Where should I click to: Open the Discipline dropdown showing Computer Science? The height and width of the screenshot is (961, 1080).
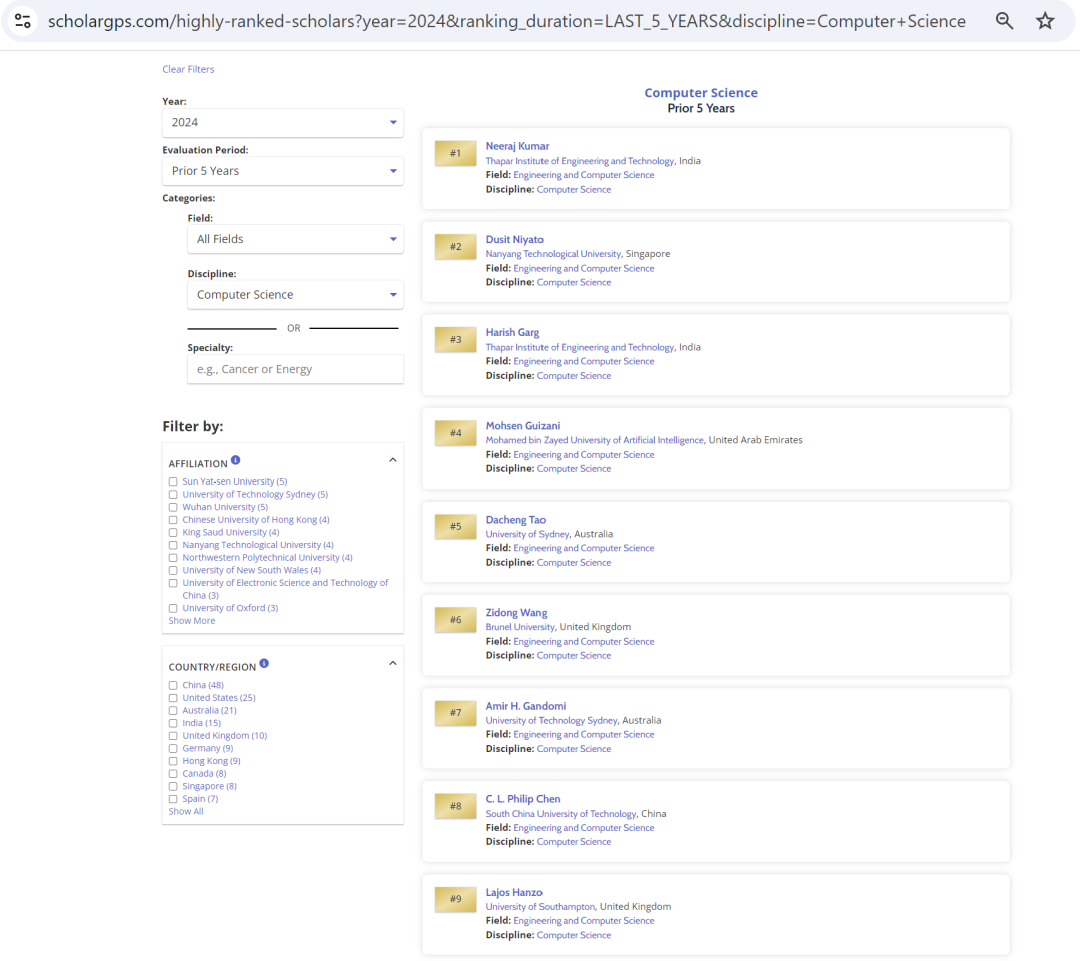coord(295,295)
